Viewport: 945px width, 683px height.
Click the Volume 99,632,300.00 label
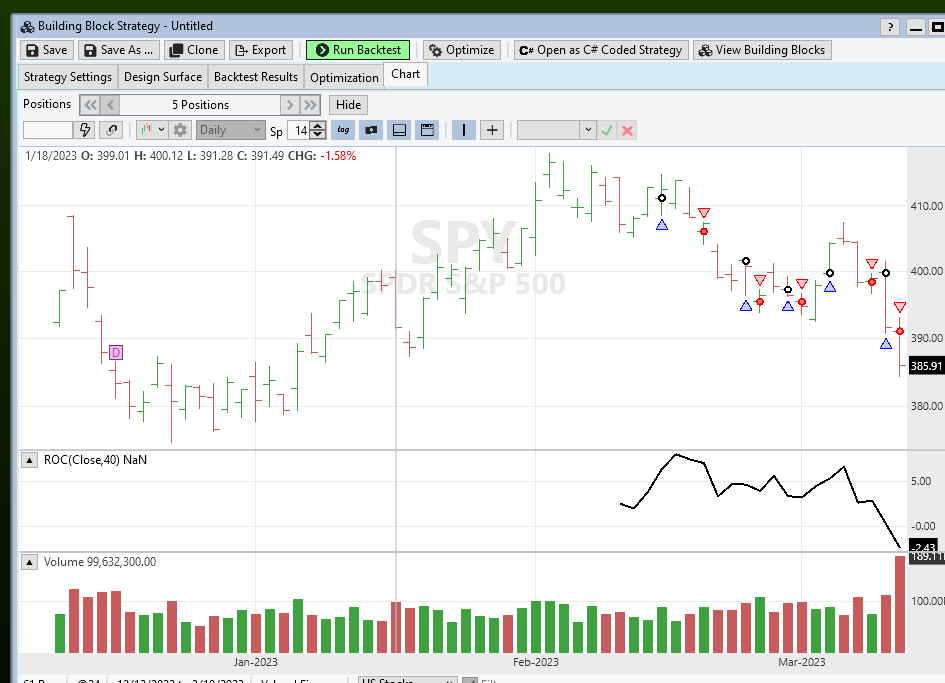click(x=100, y=562)
